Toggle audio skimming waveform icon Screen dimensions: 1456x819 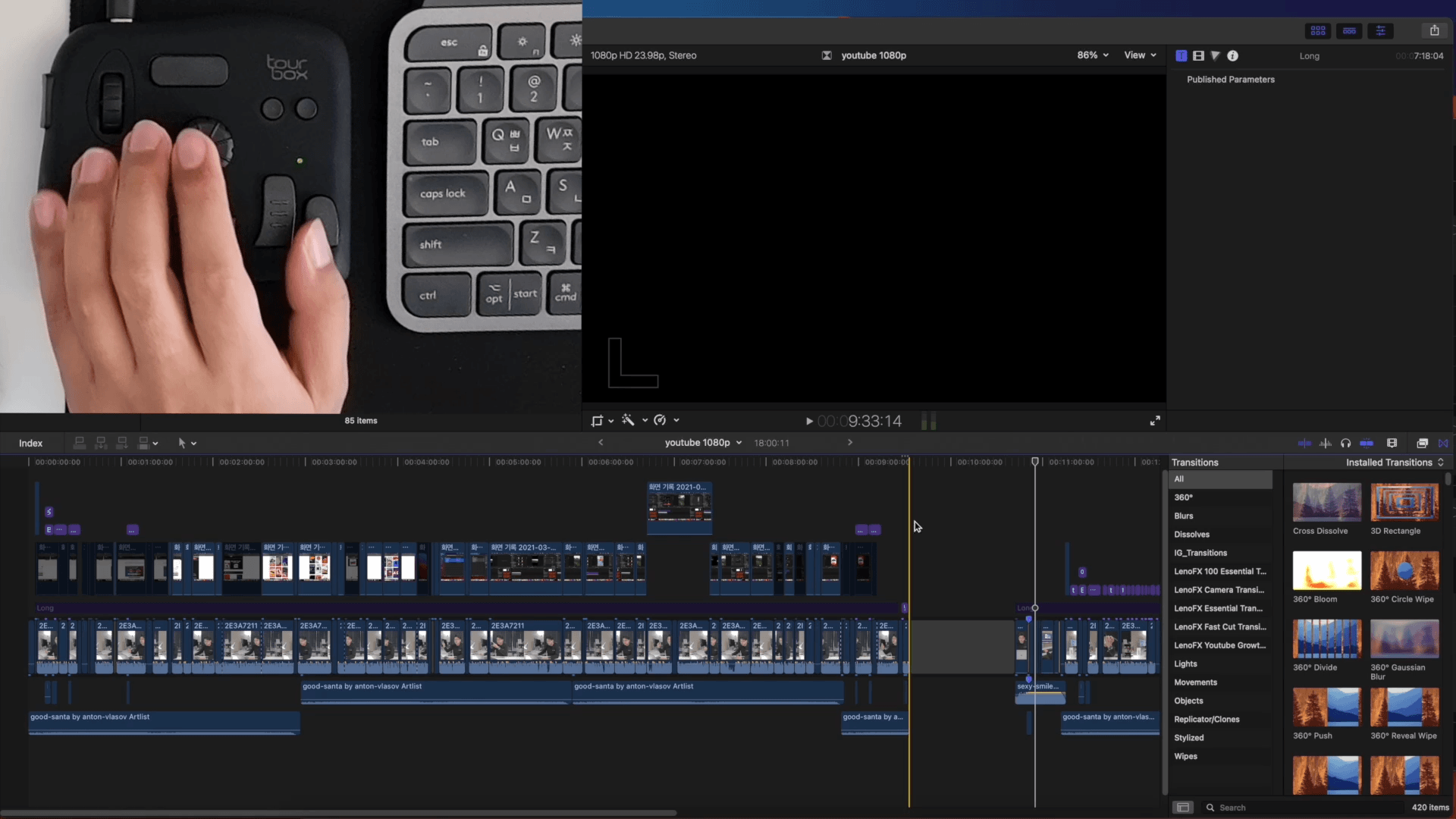pyautogui.click(x=1325, y=443)
